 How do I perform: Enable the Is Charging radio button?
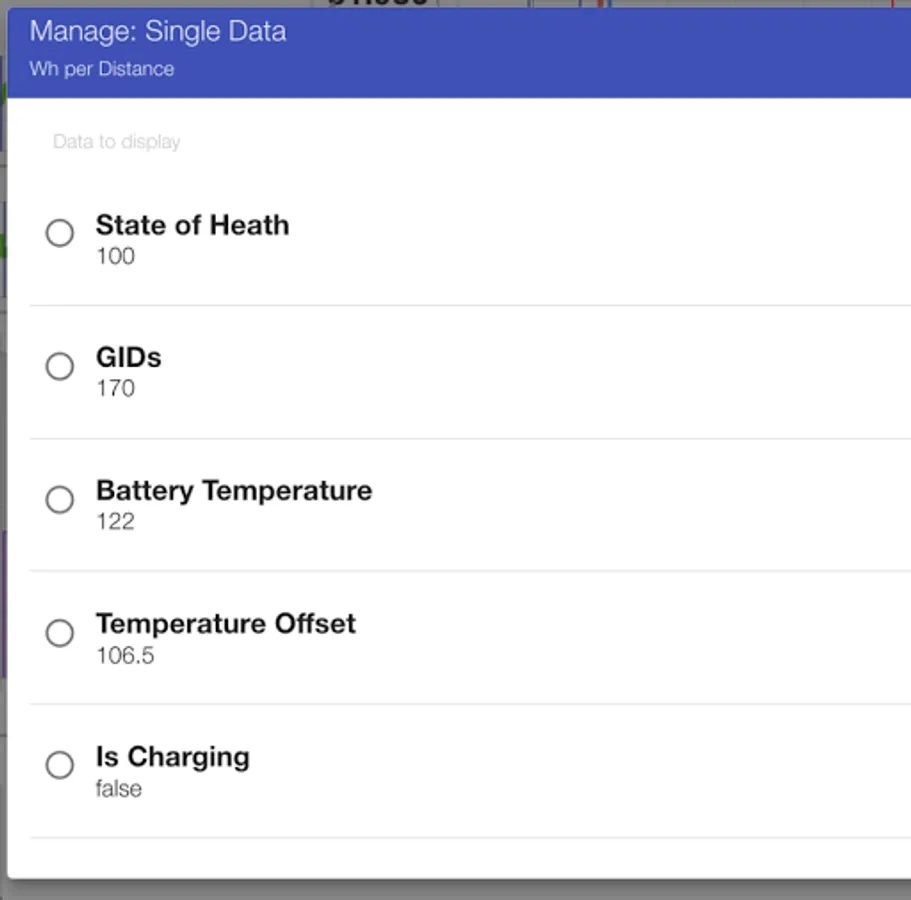(x=60, y=765)
